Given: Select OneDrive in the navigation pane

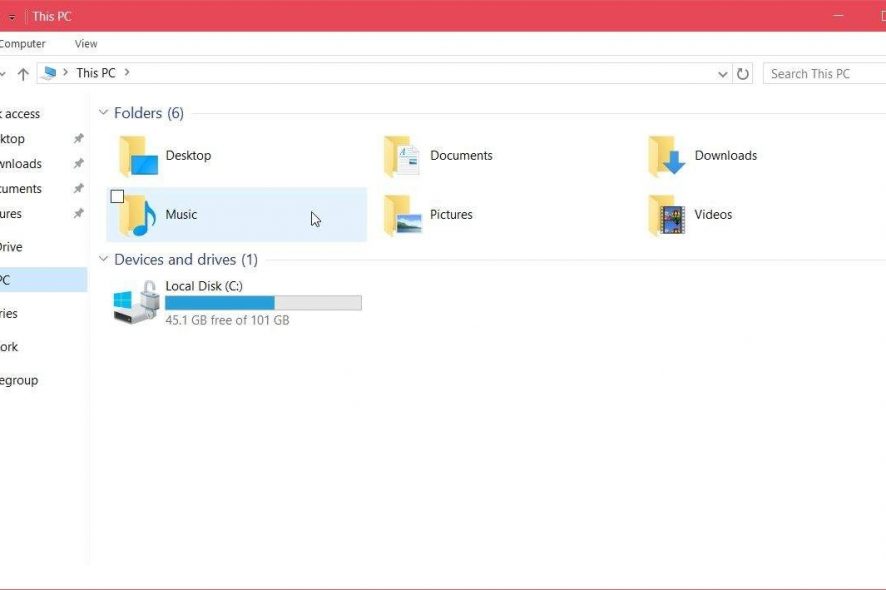Looking at the screenshot, I should pyautogui.click(x=11, y=247).
